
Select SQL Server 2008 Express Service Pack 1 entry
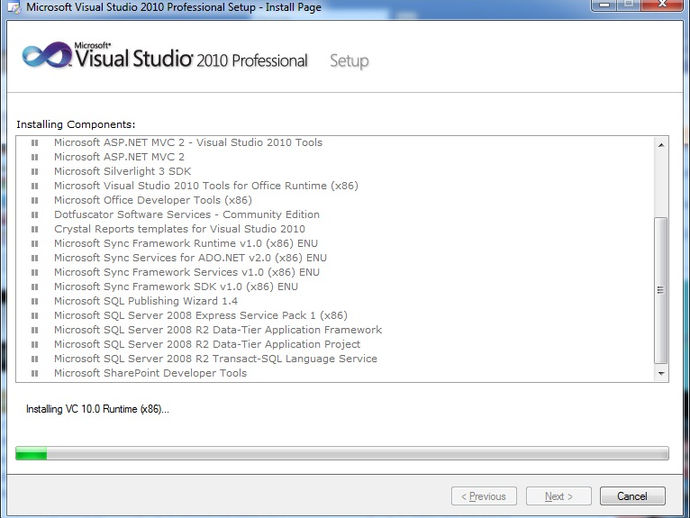click(x=201, y=316)
